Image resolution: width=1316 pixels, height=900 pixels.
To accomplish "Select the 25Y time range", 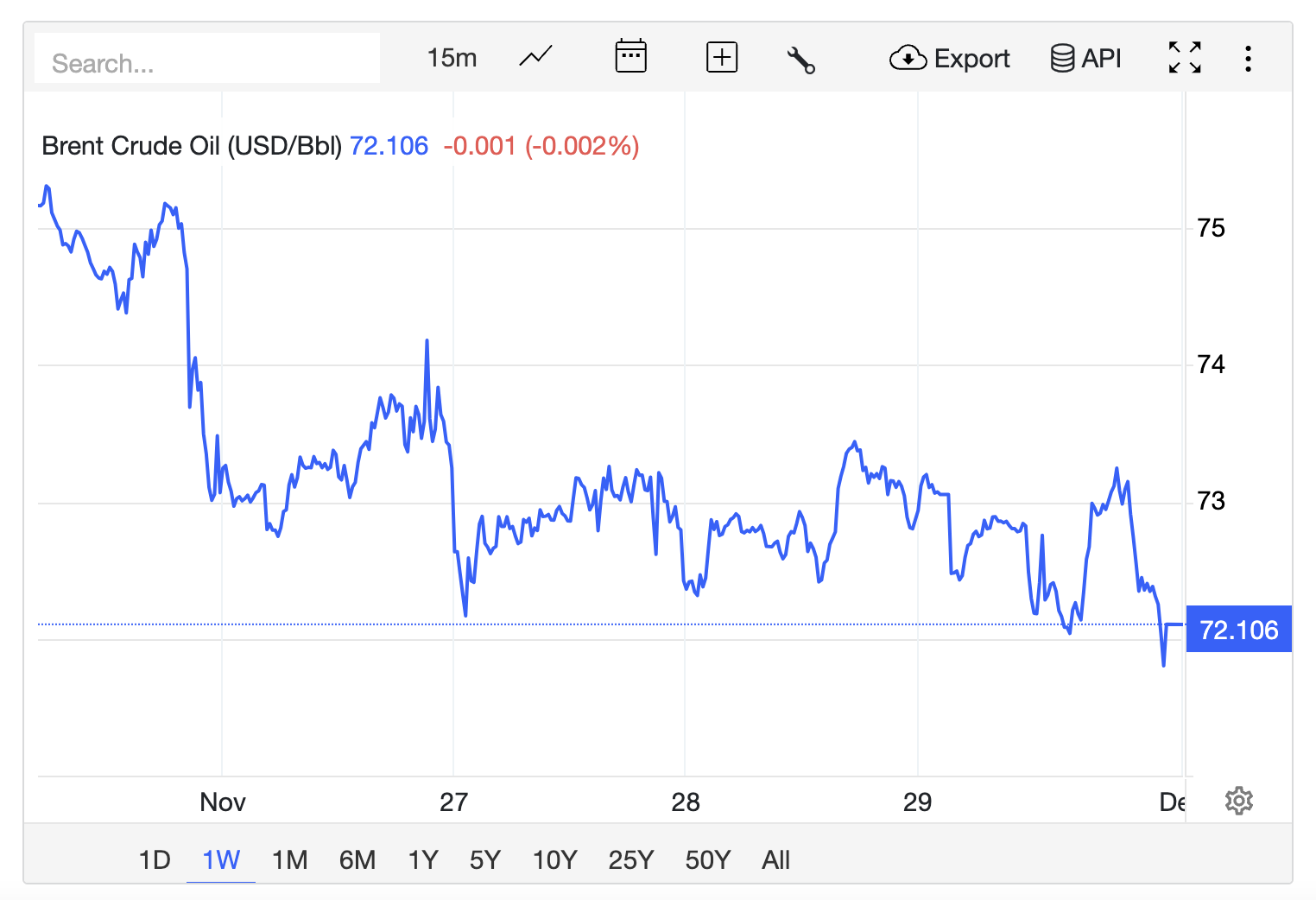I will pyautogui.click(x=631, y=860).
